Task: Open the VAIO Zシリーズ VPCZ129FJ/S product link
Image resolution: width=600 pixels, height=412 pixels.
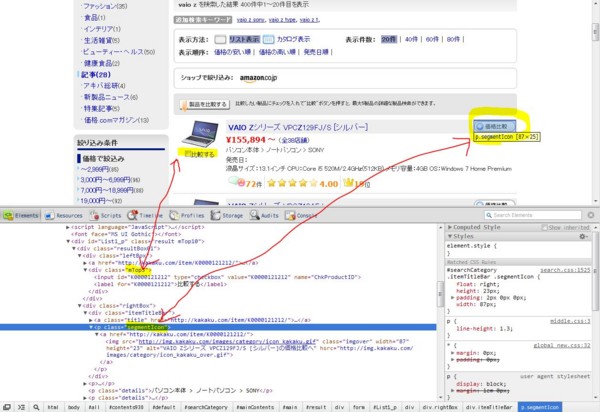Action: tap(298, 127)
